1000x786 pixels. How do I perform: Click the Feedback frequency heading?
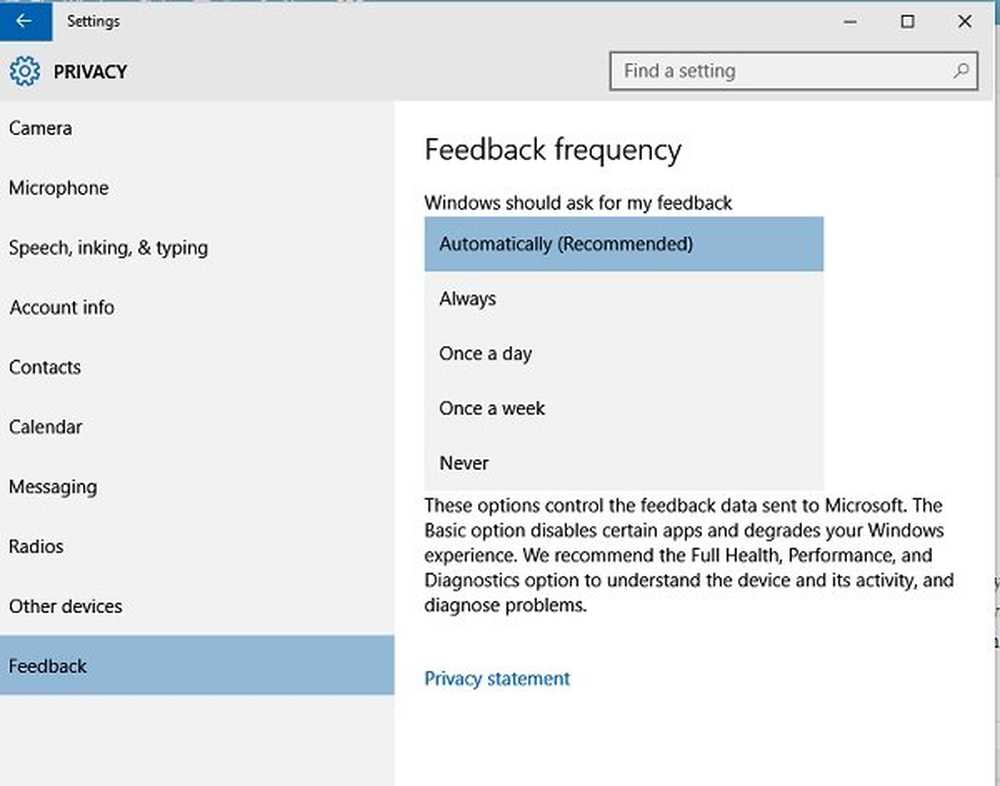pyautogui.click(x=553, y=151)
